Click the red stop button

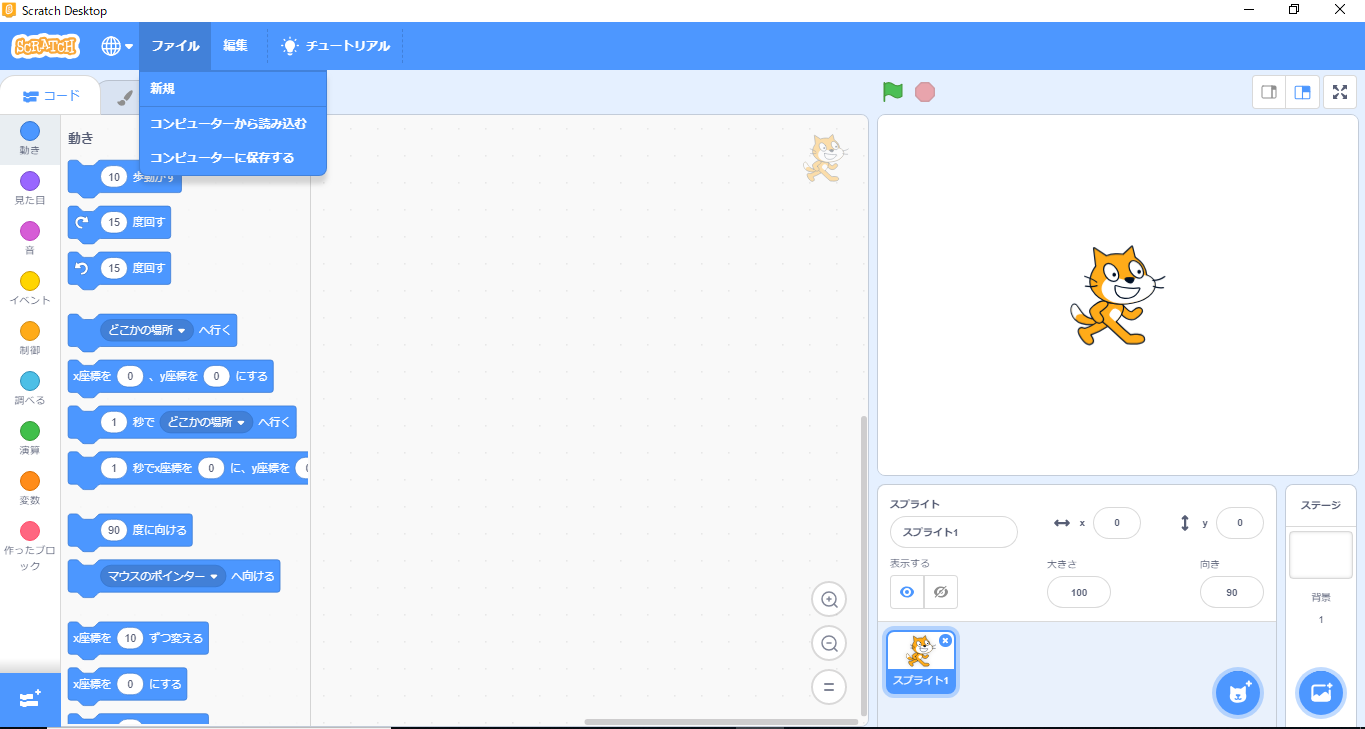point(925,92)
